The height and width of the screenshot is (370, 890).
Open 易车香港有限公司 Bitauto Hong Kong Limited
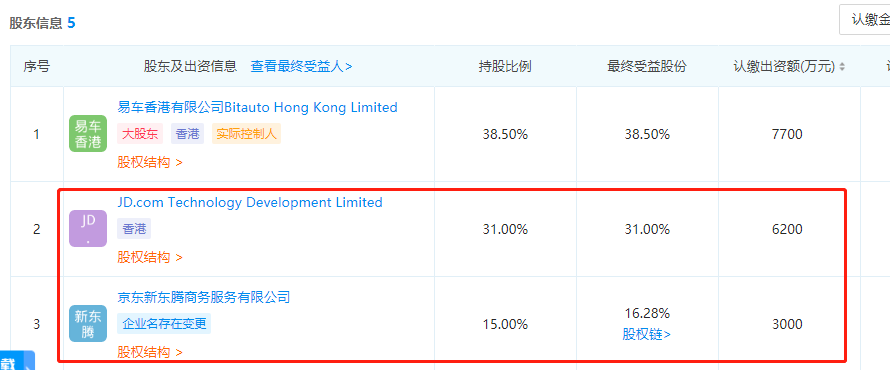click(x=257, y=107)
